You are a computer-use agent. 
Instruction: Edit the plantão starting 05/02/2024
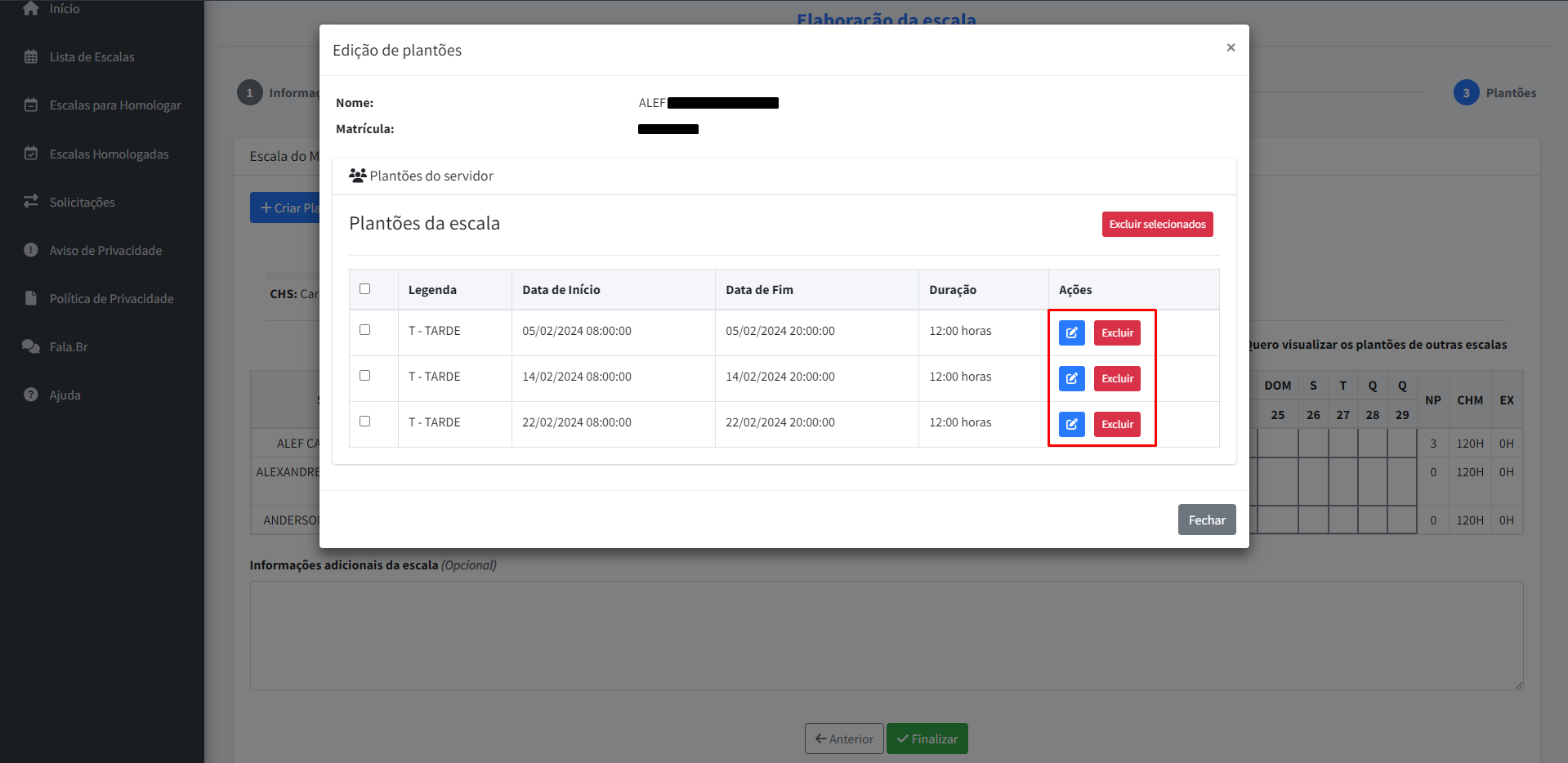pyautogui.click(x=1071, y=332)
